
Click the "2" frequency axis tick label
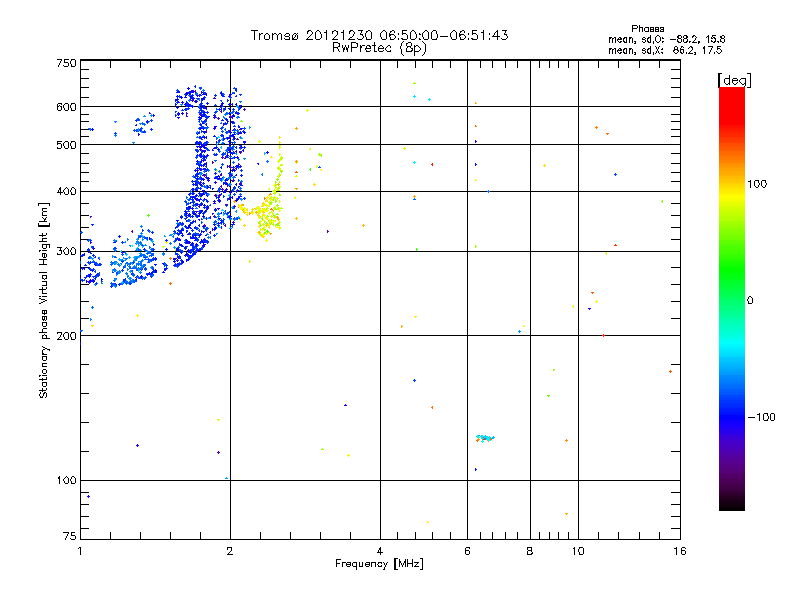coord(230,551)
